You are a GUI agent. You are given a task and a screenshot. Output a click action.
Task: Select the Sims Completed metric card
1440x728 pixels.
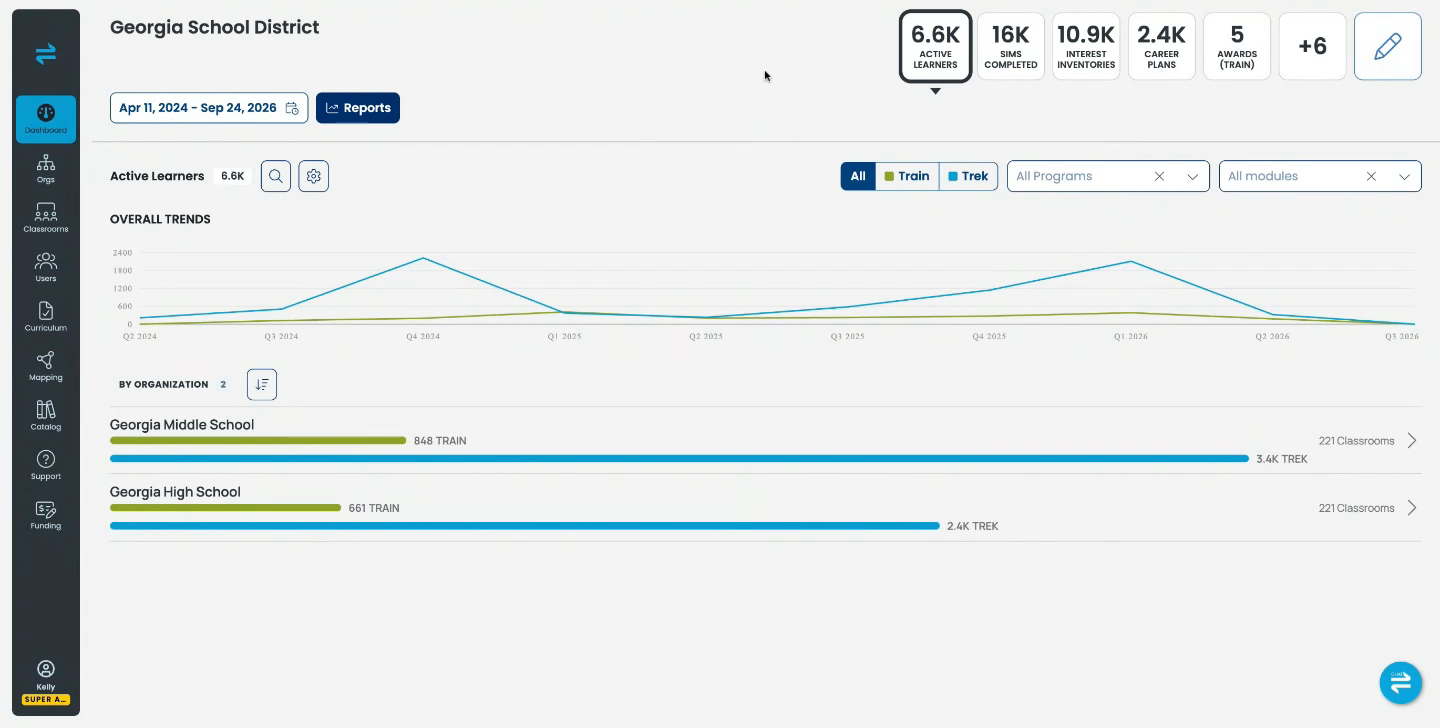click(1011, 46)
